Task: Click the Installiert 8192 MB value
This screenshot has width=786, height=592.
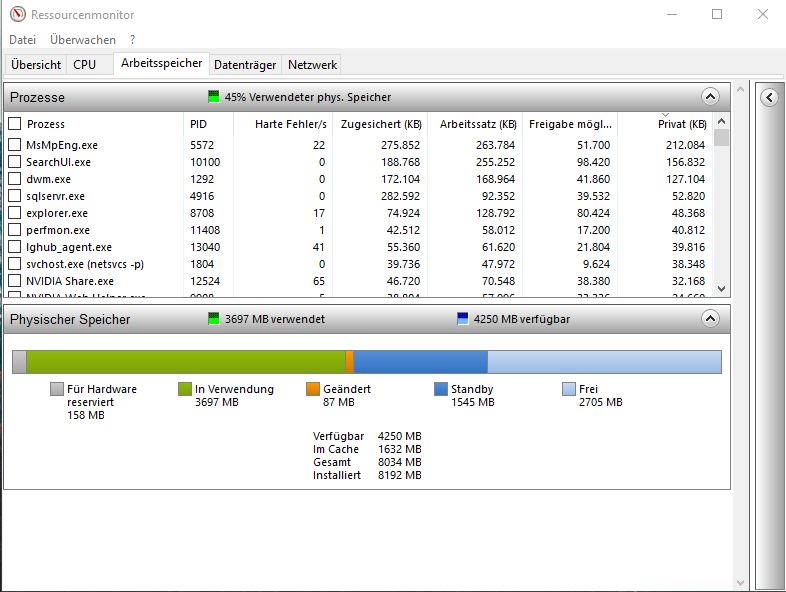Action: coord(400,475)
